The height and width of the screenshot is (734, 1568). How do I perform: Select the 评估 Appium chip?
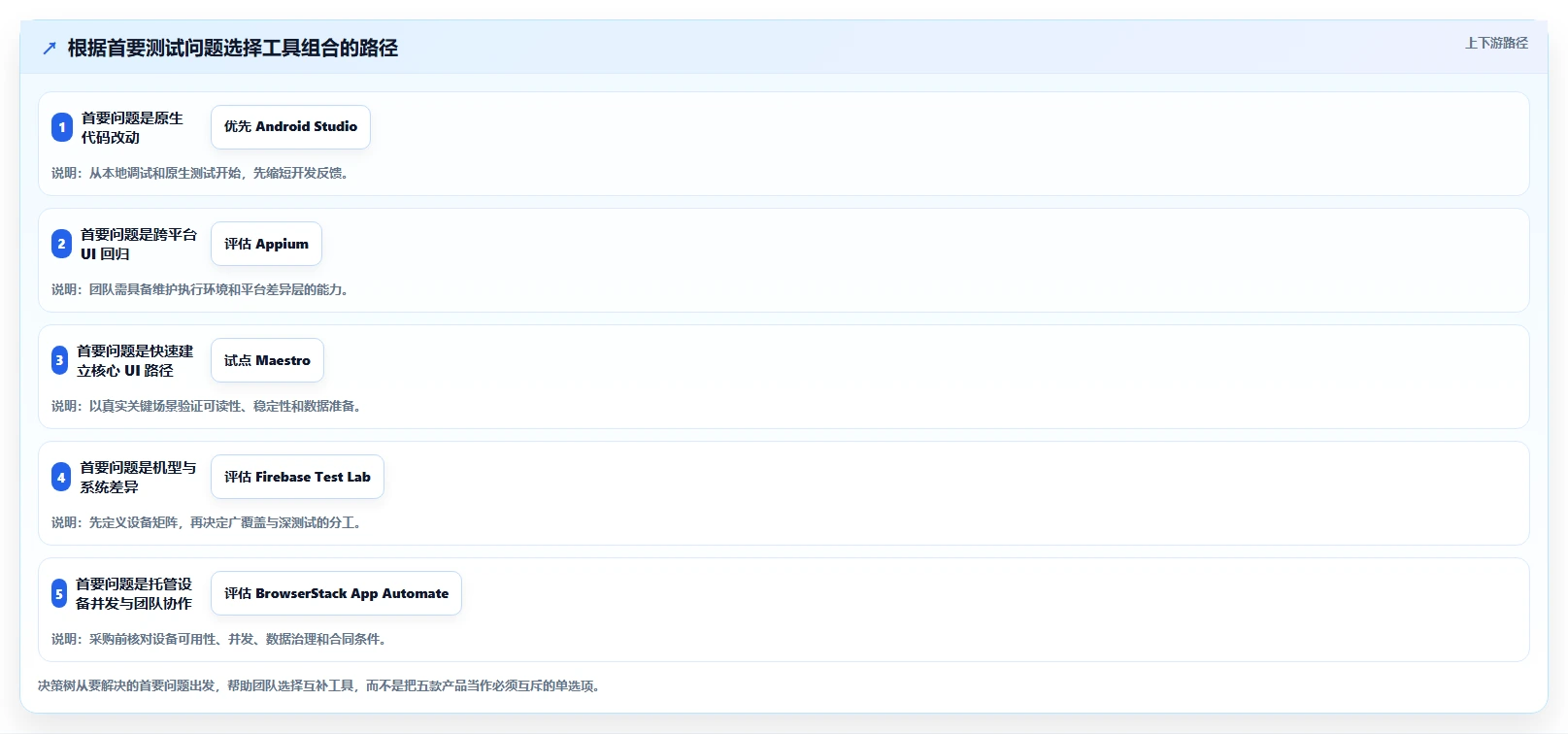pos(266,244)
